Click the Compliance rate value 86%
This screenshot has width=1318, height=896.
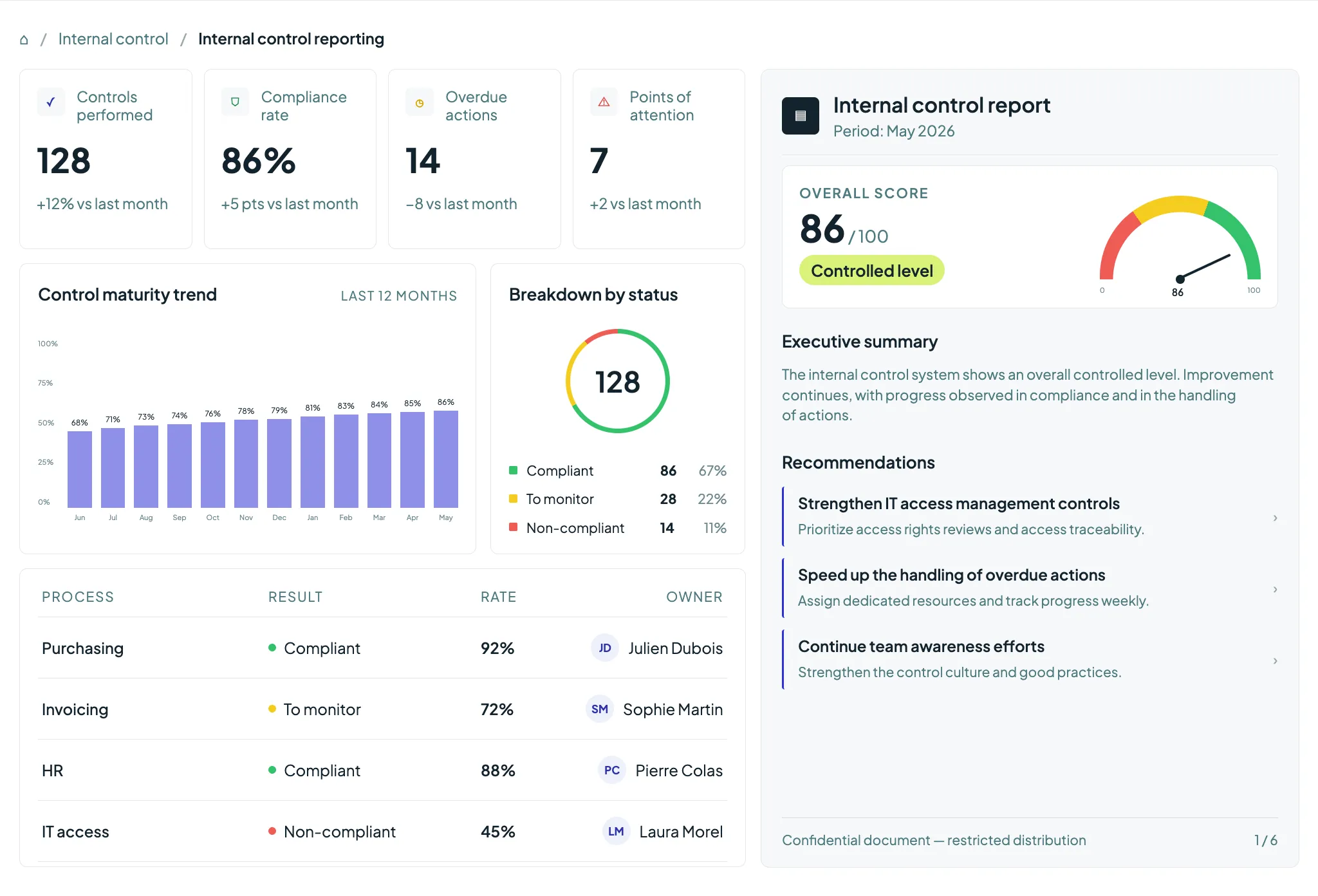tap(259, 161)
